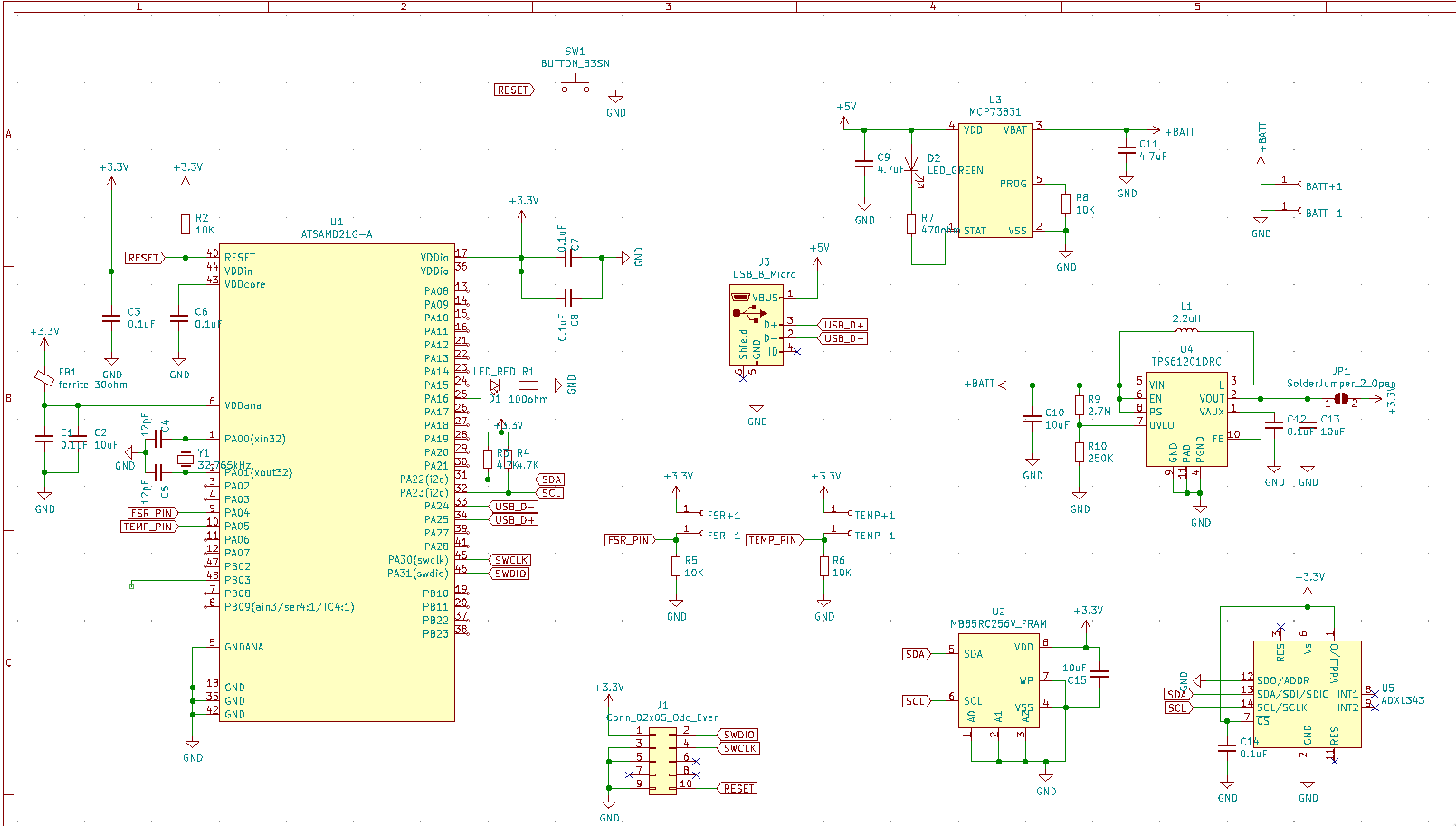Select the U5 ADXL343 accelerometer body
The height and width of the screenshot is (826, 1456).
(1308, 695)
